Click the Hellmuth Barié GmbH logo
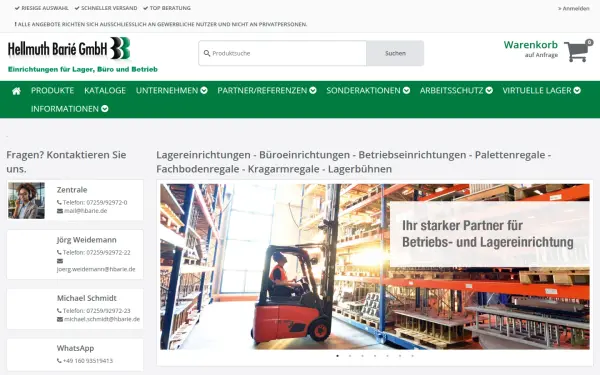The width and height of the screenshot is (600, 375). coord(69,49)
